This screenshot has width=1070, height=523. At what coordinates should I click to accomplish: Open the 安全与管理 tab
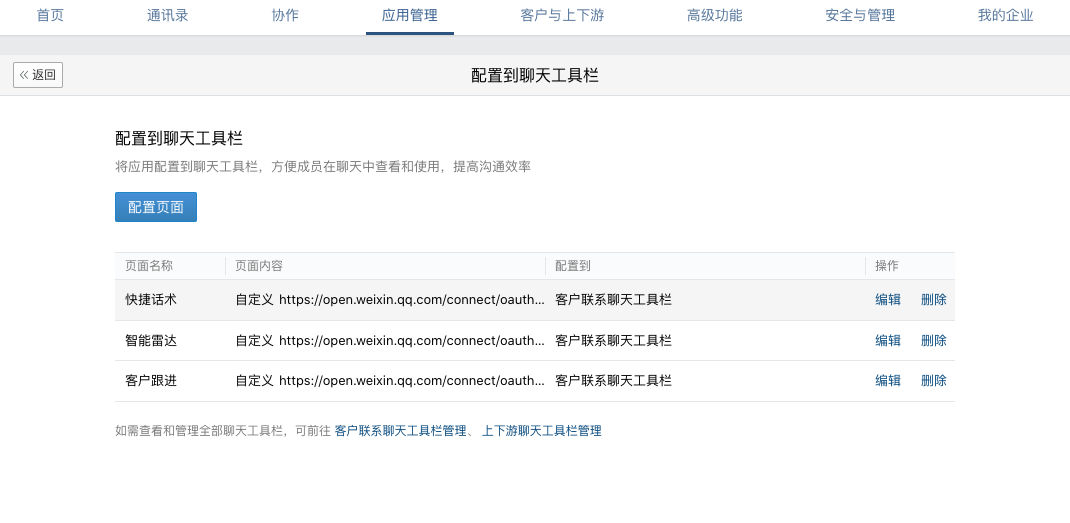[860, 16]
